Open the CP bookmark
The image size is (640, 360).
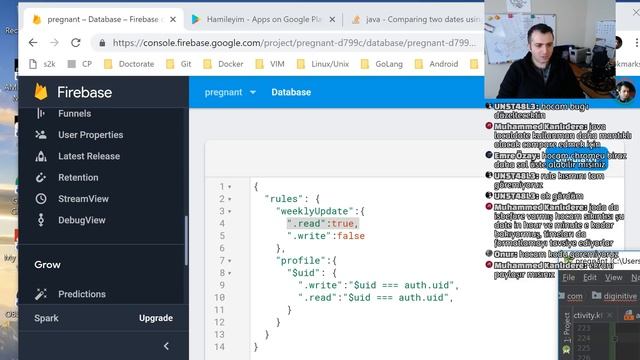click(x=80, y=64)
